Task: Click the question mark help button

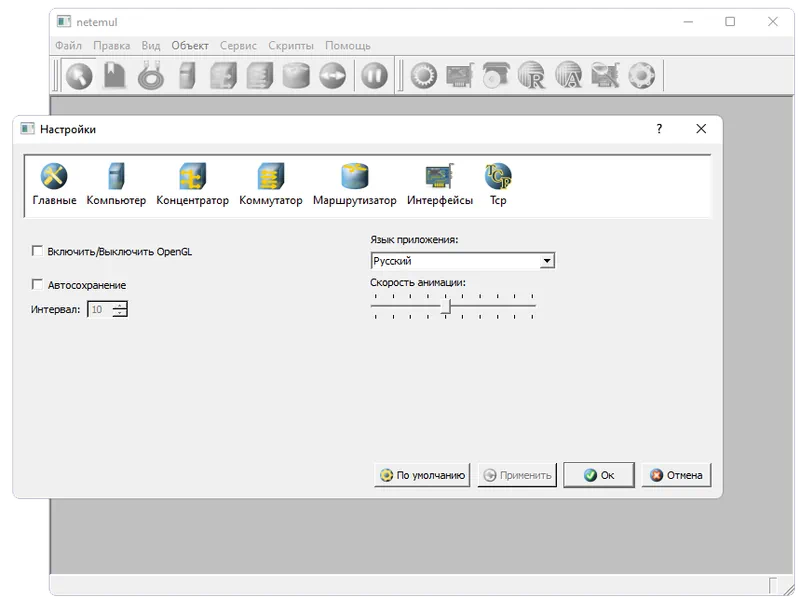Action: coord(659,129)
